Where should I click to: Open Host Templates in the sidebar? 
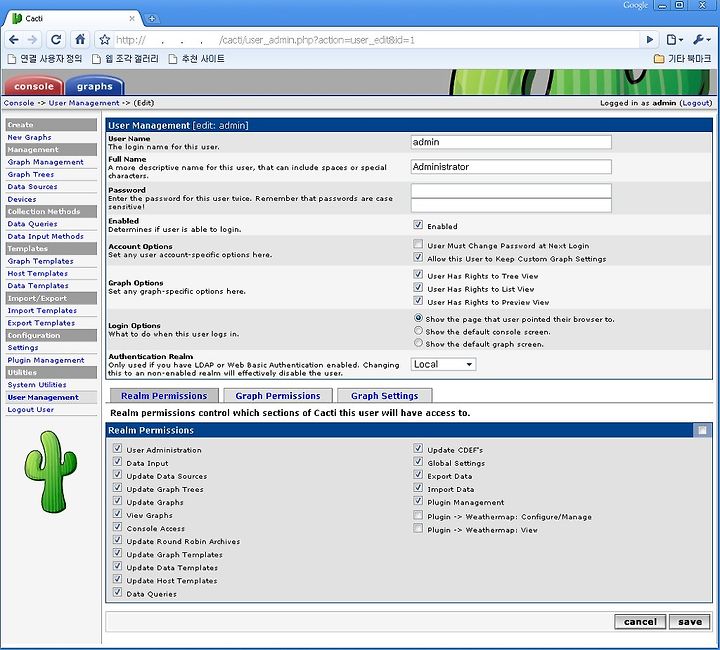(x=38, y=274)
